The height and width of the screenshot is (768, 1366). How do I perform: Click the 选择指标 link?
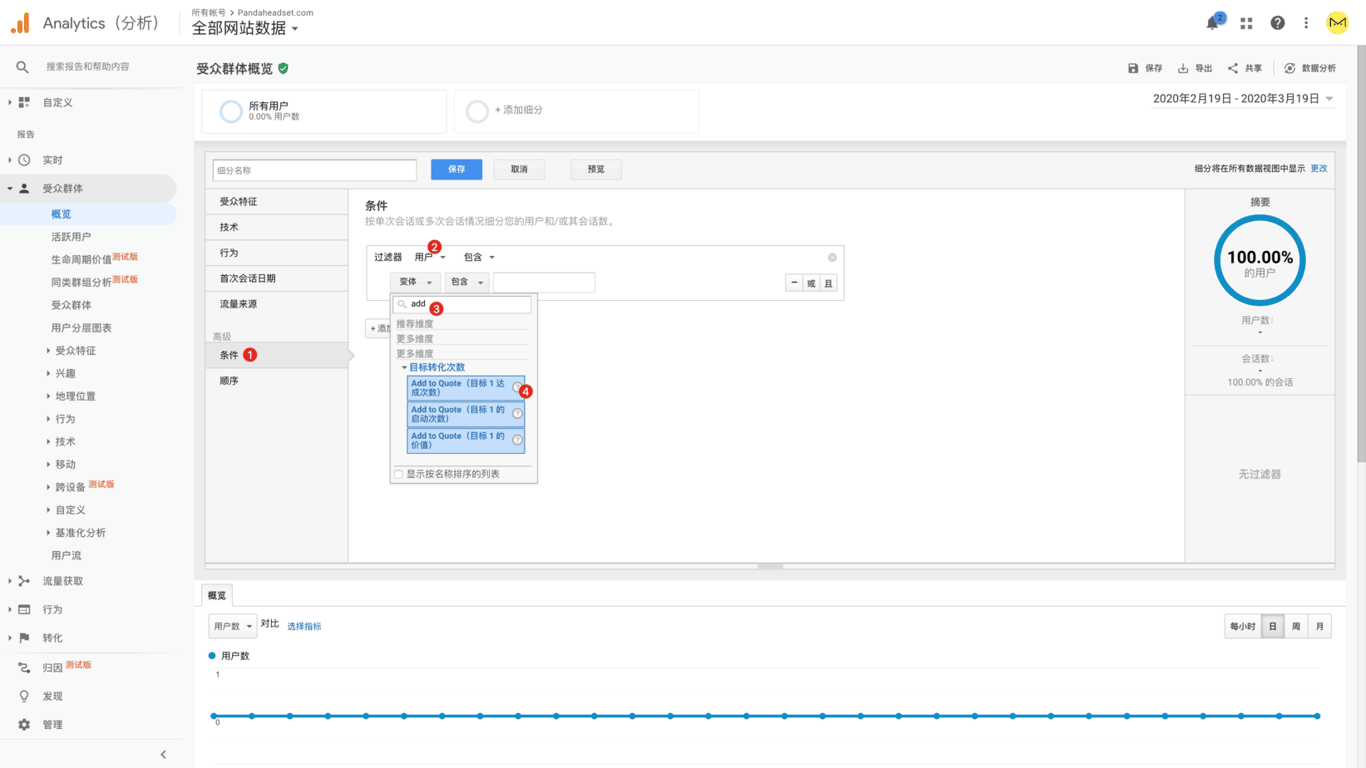[x=304, y=626]
